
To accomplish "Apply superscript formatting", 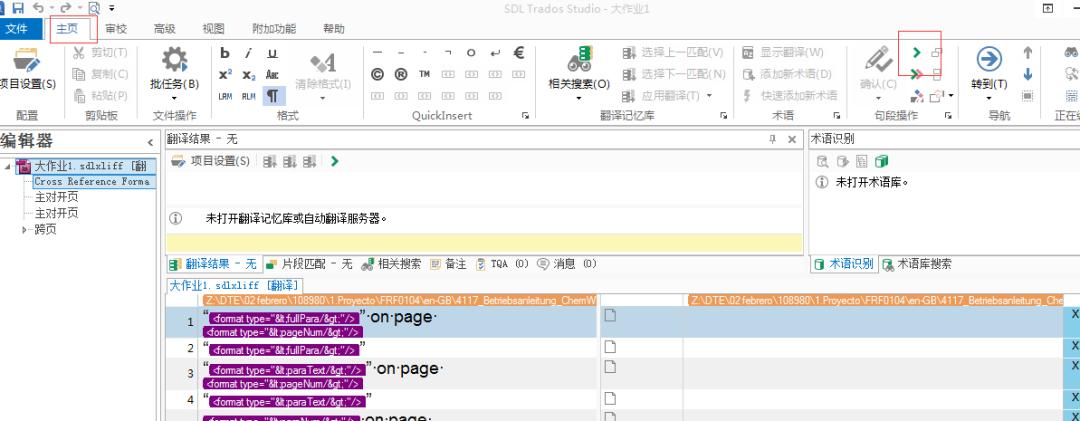I will [225, 75].
